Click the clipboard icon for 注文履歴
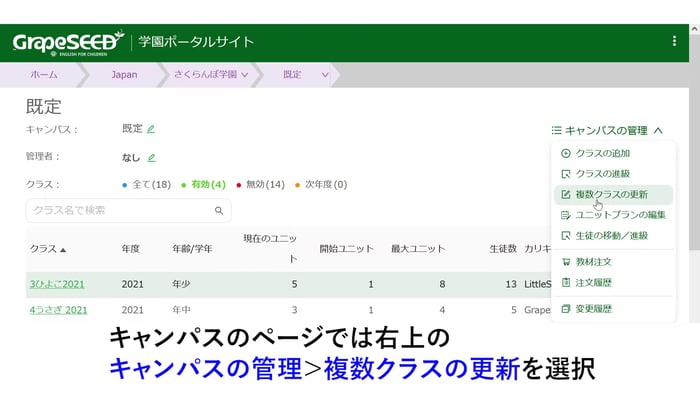 pyautogui.click(x=566, y=282)
